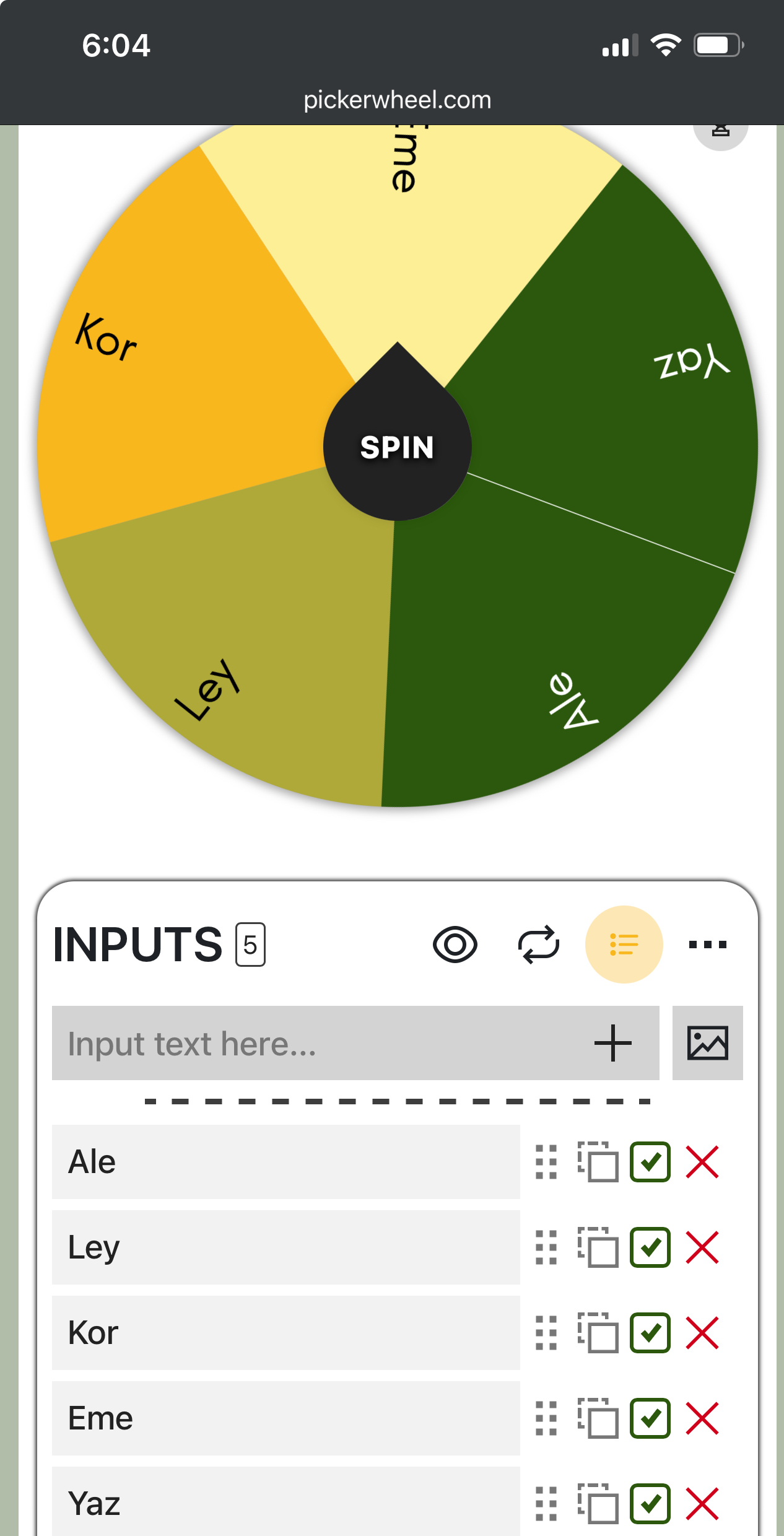Open the three-dots more options menu
This screenshot has width=784, height=1536.
[707, 945]
